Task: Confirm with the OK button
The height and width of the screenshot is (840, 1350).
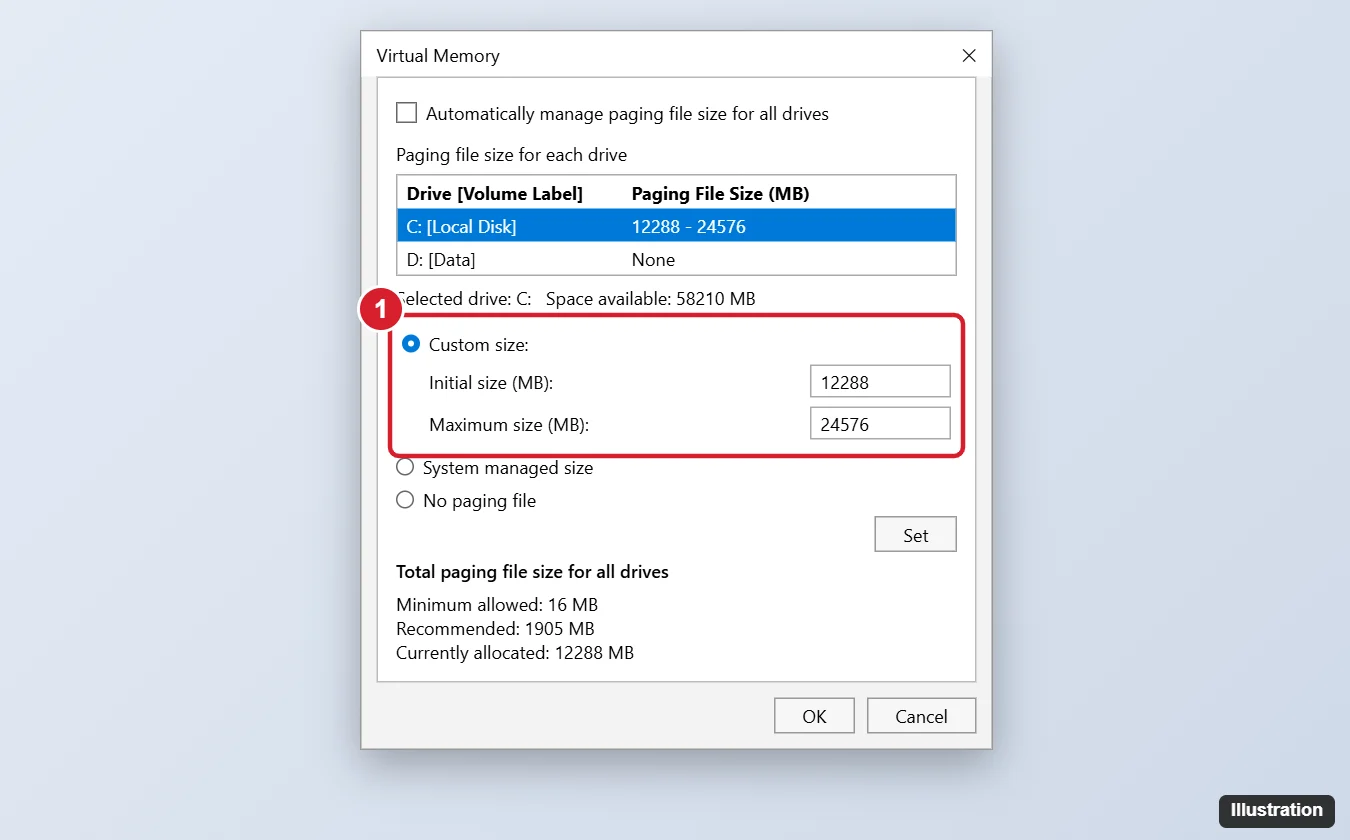Action: [x=814, y=716]
